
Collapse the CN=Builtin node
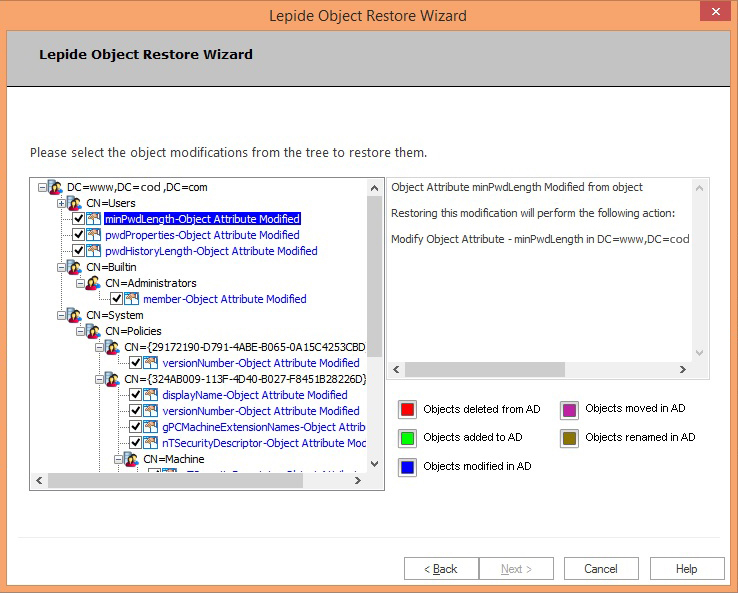(x=61, y=267)
